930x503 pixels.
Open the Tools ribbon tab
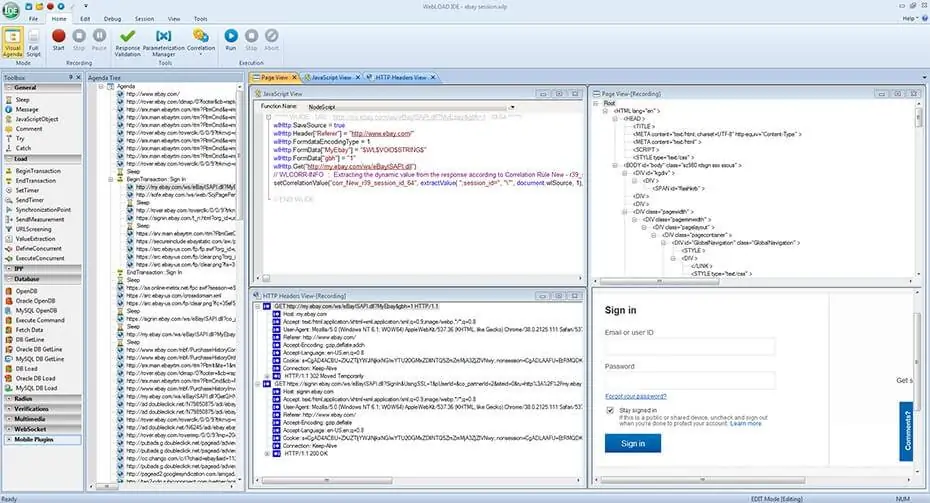[200, 19]
